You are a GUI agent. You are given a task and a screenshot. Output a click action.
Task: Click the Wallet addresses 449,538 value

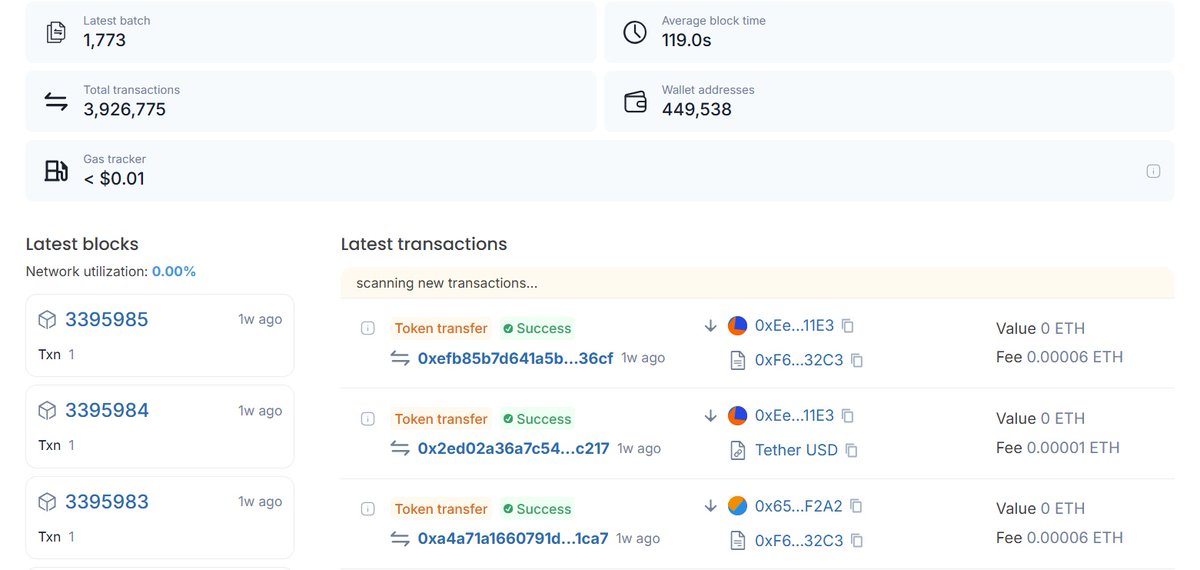(697, 110)
